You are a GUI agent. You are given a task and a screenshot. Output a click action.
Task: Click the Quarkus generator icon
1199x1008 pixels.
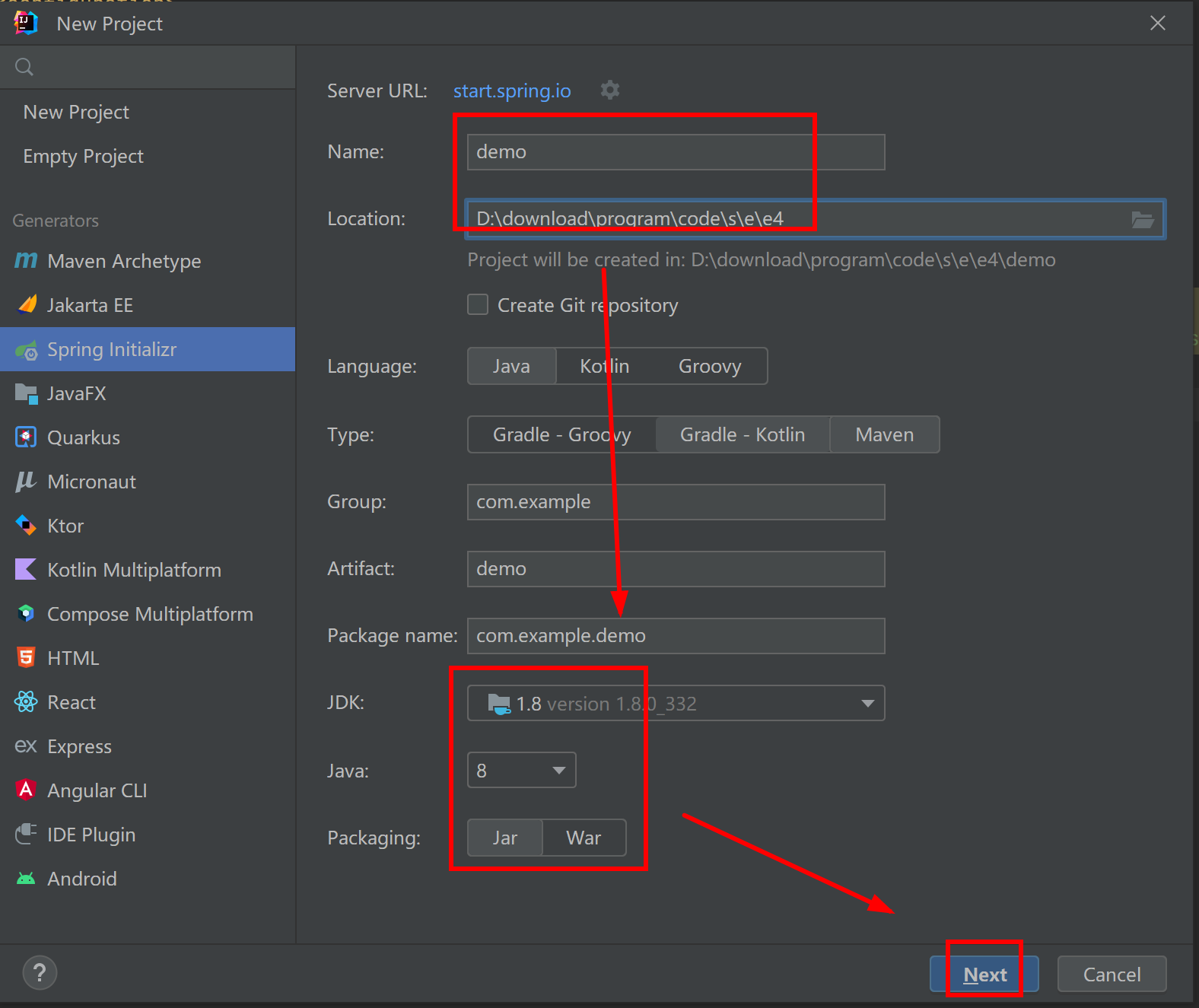click(26, 437)
